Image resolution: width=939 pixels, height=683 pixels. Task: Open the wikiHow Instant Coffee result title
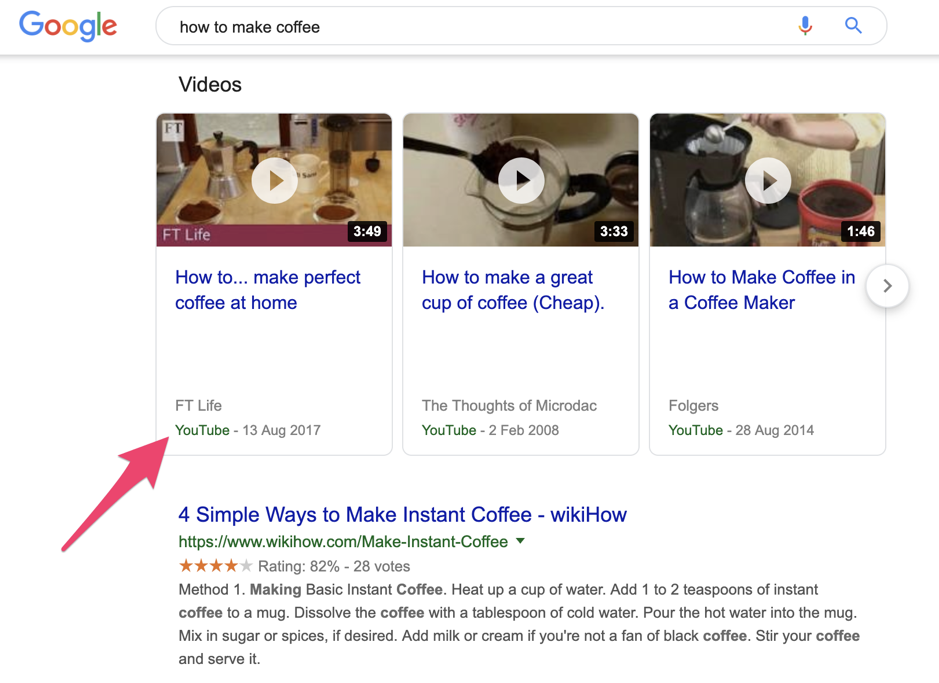pyautogui.click(x=402, y=515)
